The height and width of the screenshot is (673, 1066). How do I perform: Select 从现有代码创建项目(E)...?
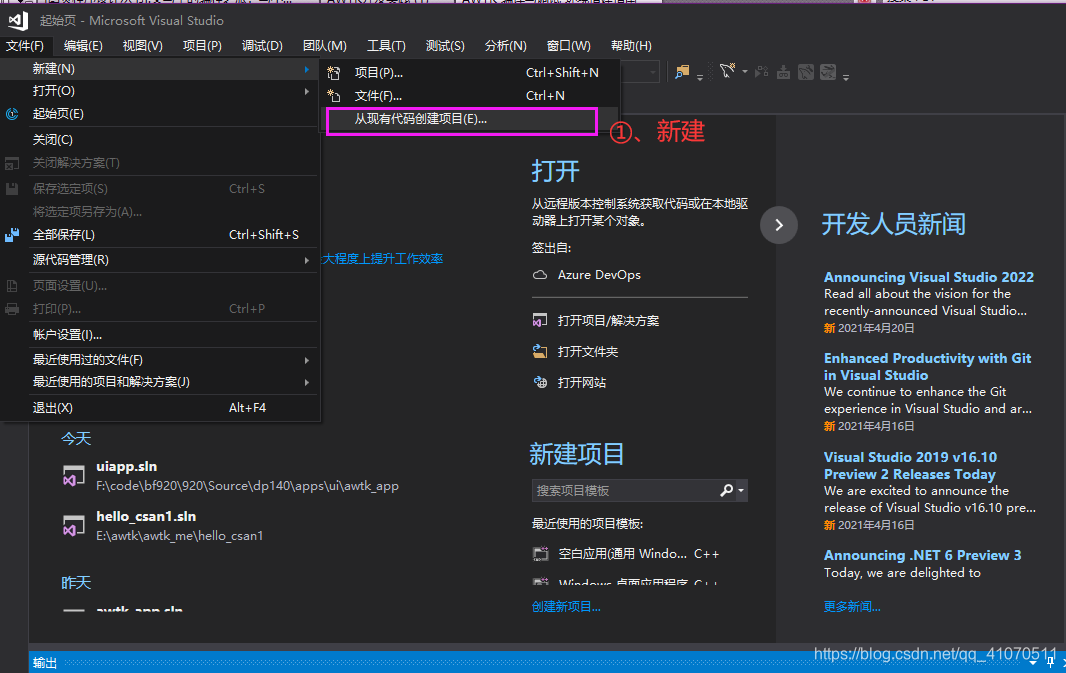pos(470,119)
